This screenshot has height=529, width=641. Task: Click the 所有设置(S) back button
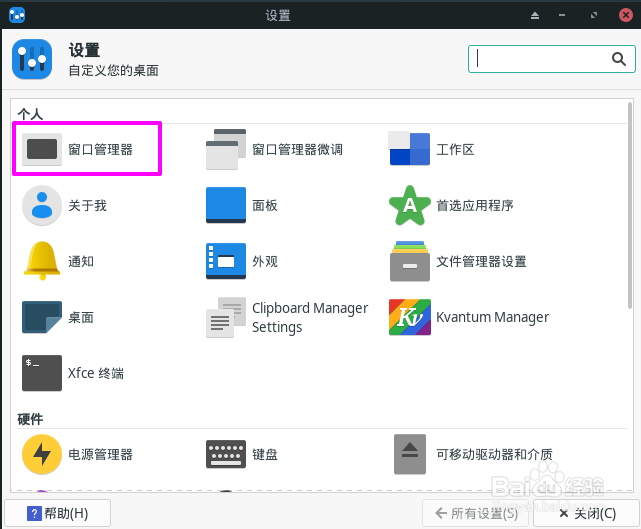pos(477,513)
